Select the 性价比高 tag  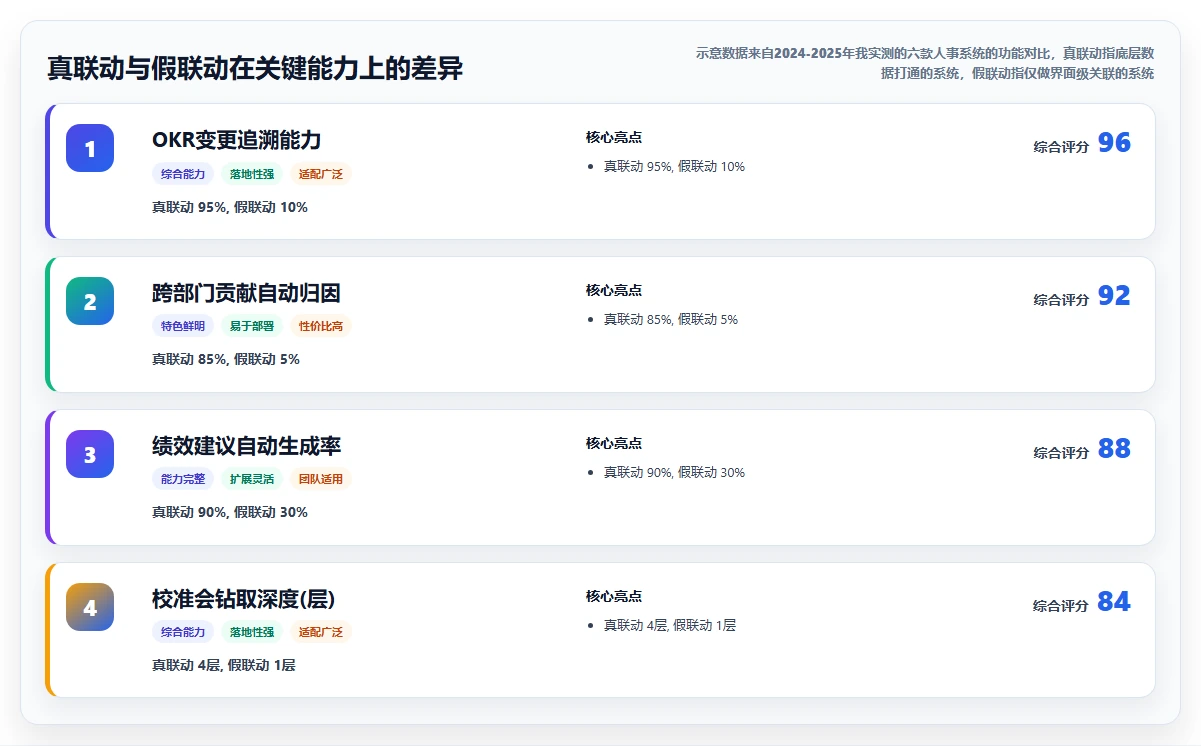pos(321,326)
